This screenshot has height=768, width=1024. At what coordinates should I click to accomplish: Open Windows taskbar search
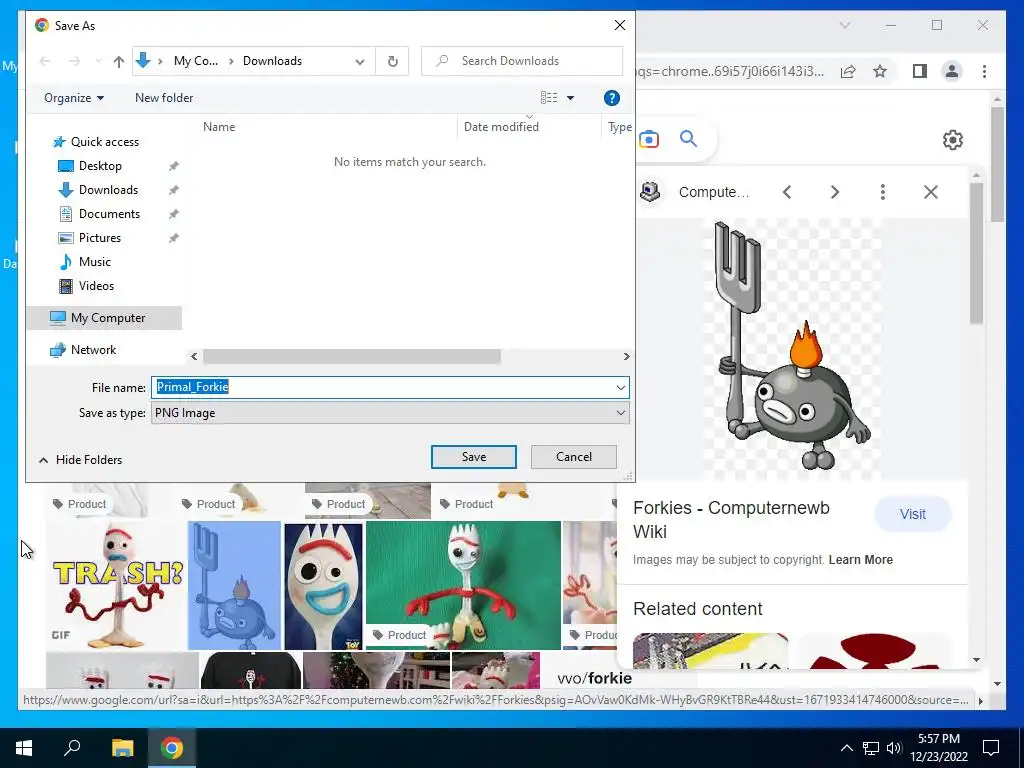72,748
